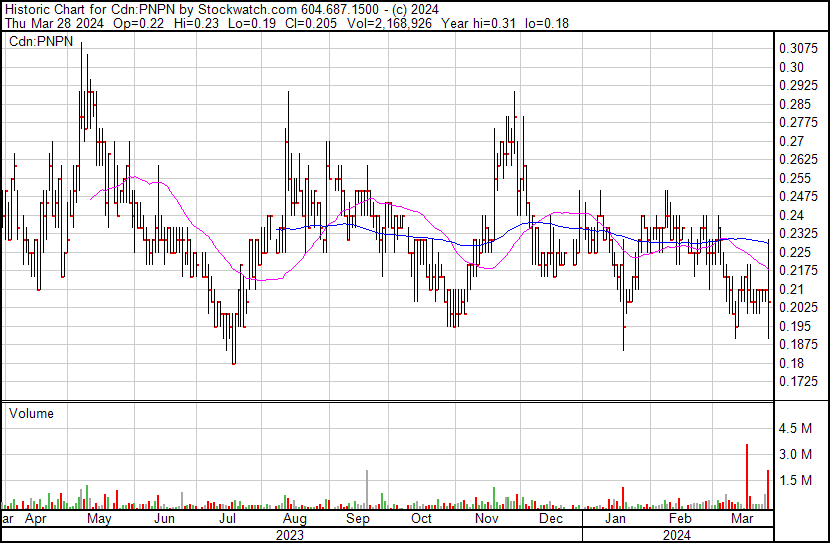Screen dimensions: 830x543
Task: Click the tall gray volume bar in September
Action: tap(367, 490)
